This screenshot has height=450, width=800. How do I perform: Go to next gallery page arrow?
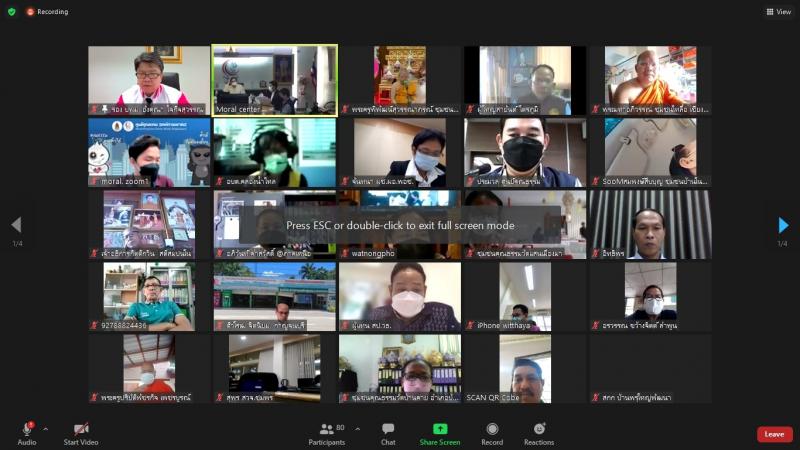click(x=783, y=224)
